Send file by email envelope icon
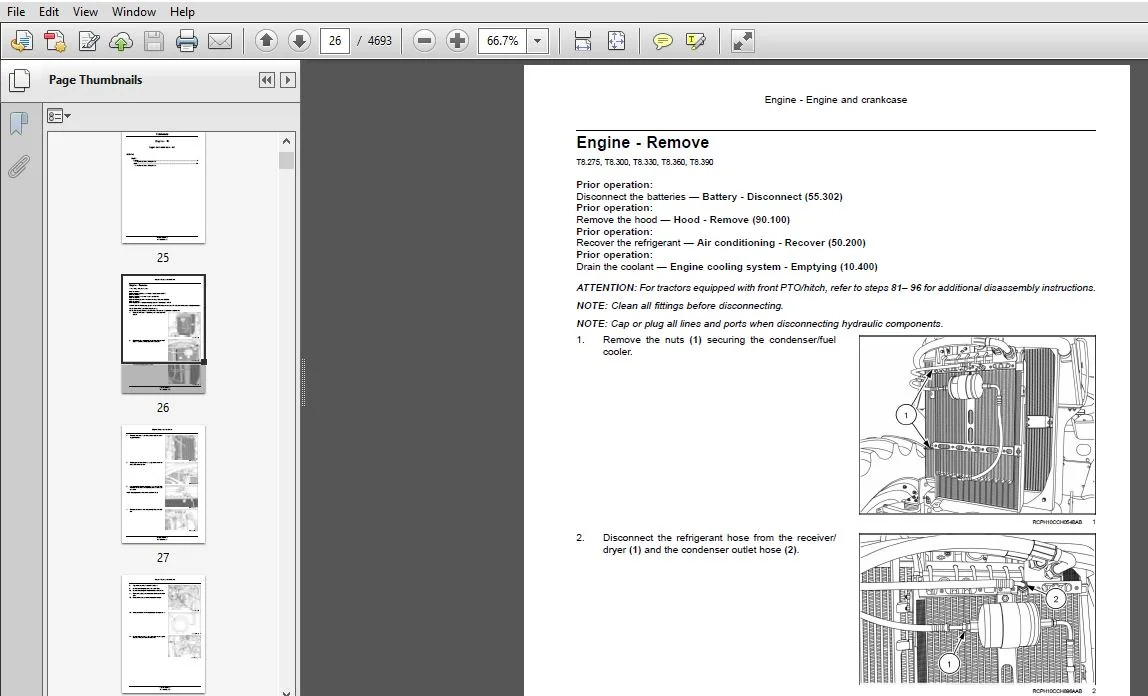1148x696 pixels. pyautogui.click(x=220, y=41)
